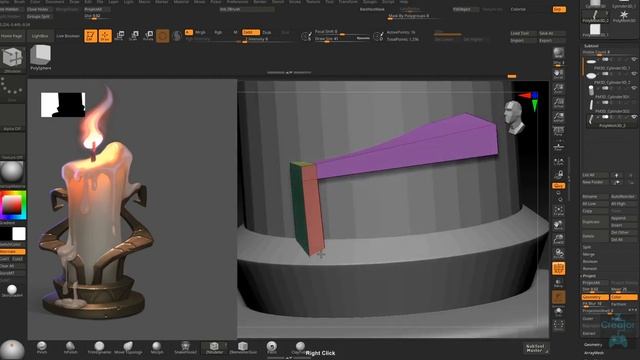Select TrimDynamic brush in bottom shelf
This screenshot has width=640, height=360.
[x=99, y=348]
